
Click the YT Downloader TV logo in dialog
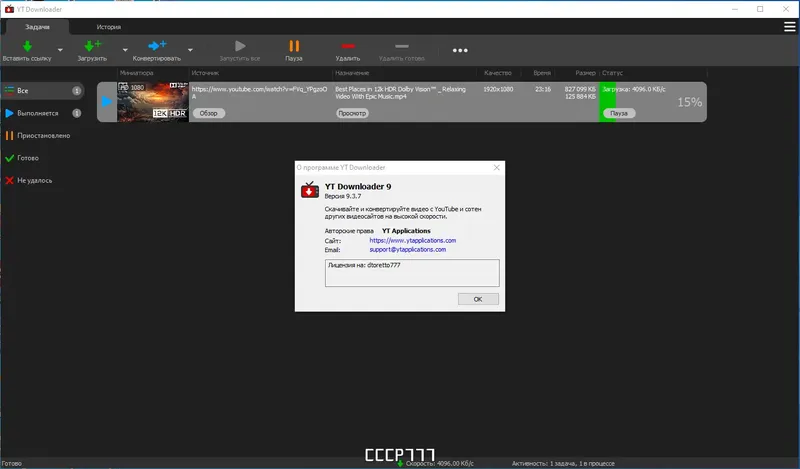click(x=310, y=189)
